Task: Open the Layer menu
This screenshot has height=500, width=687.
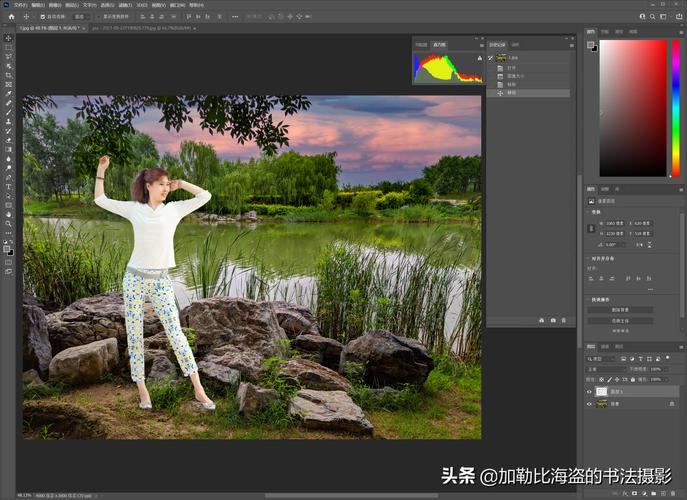Action: (x=72, y=5)
